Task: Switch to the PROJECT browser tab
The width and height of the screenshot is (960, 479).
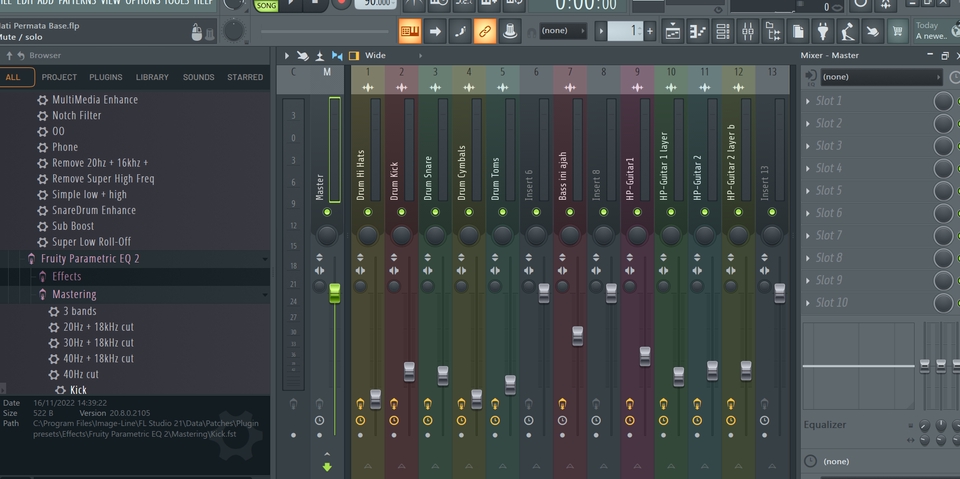Action: (x=59, y=77)
